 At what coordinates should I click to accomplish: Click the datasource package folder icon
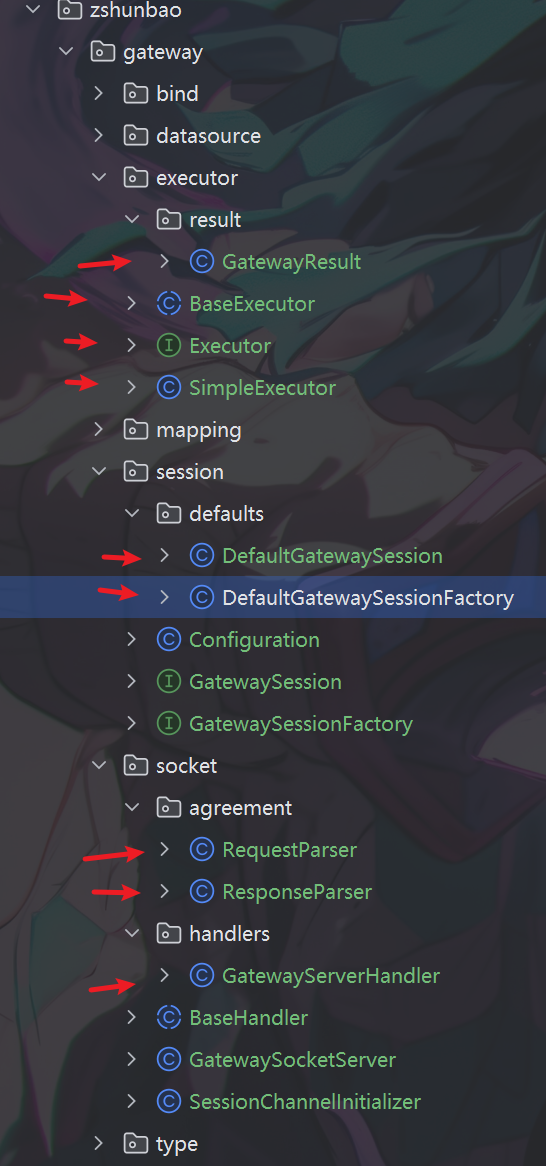click(x=135, y=136)
